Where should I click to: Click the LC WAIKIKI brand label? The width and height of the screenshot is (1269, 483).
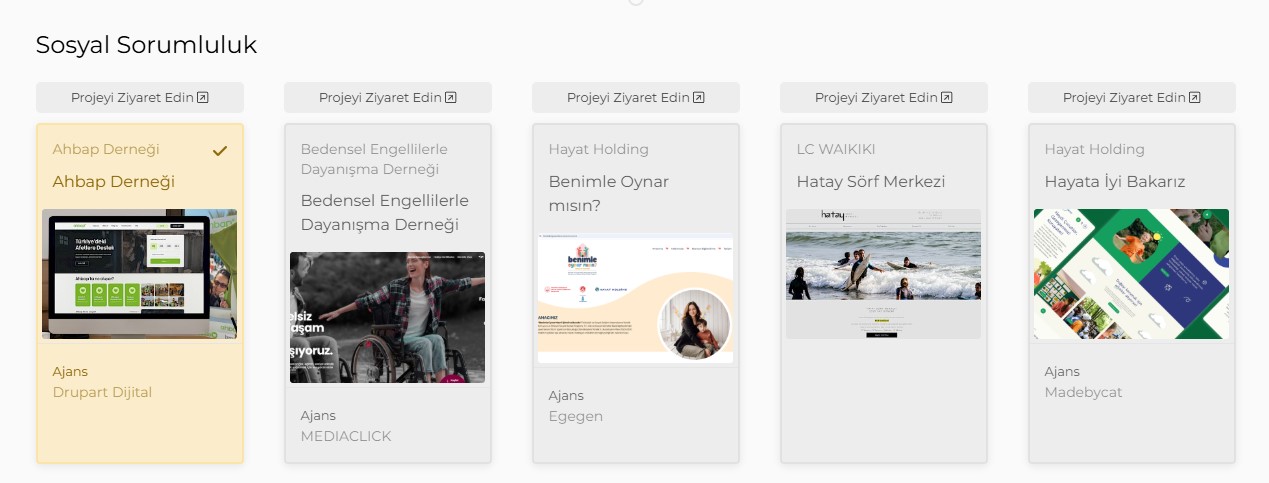point(836,149)
